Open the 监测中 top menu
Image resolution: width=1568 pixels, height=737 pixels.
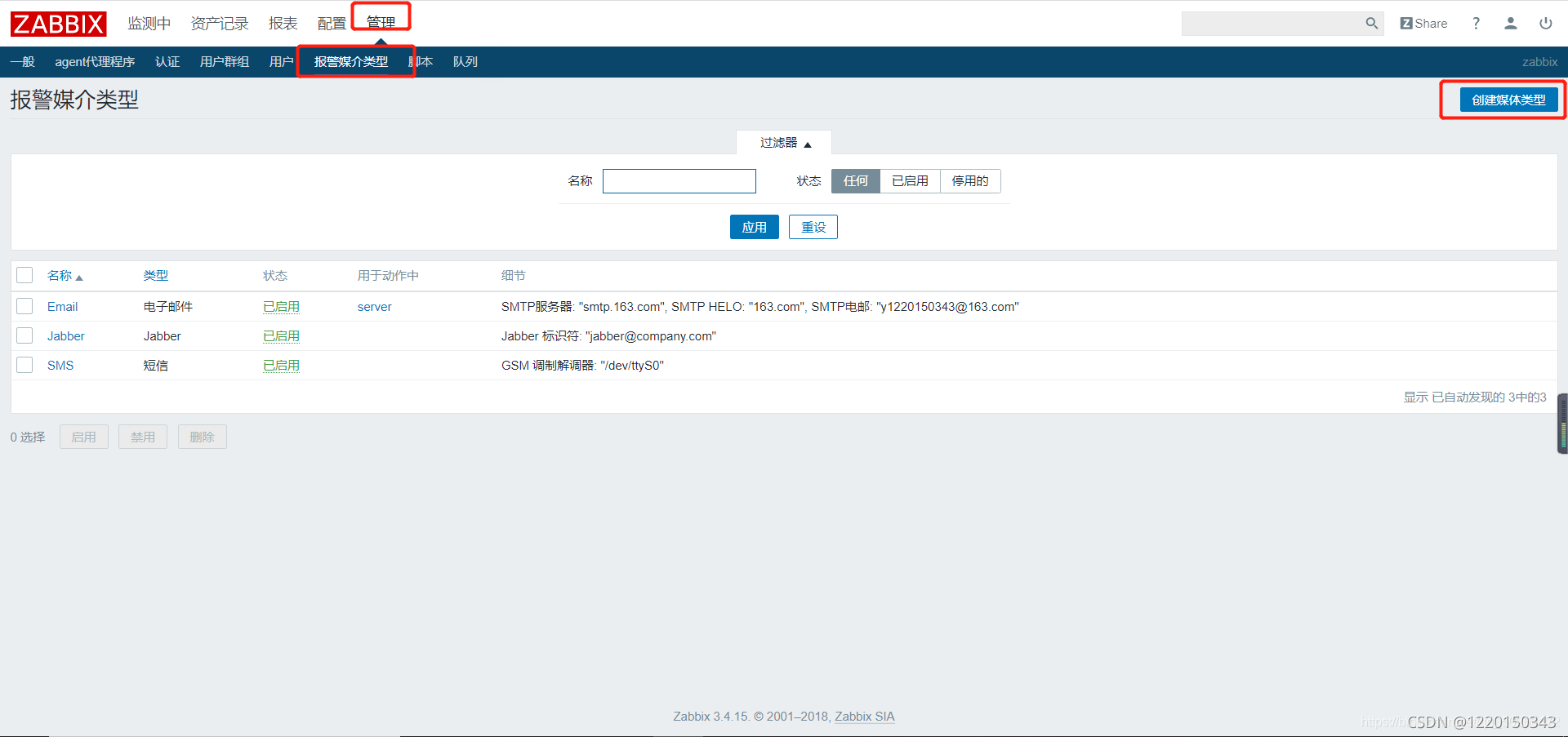pos(149,24)
